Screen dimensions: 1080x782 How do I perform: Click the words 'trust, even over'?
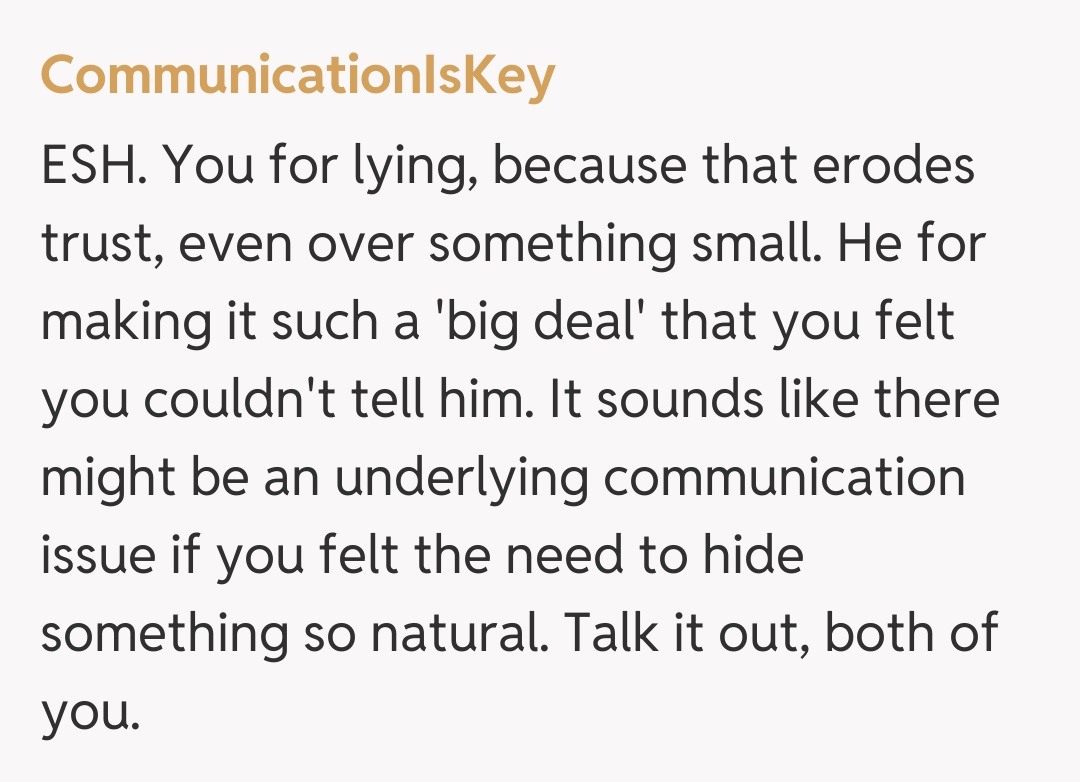coord(225,244)
